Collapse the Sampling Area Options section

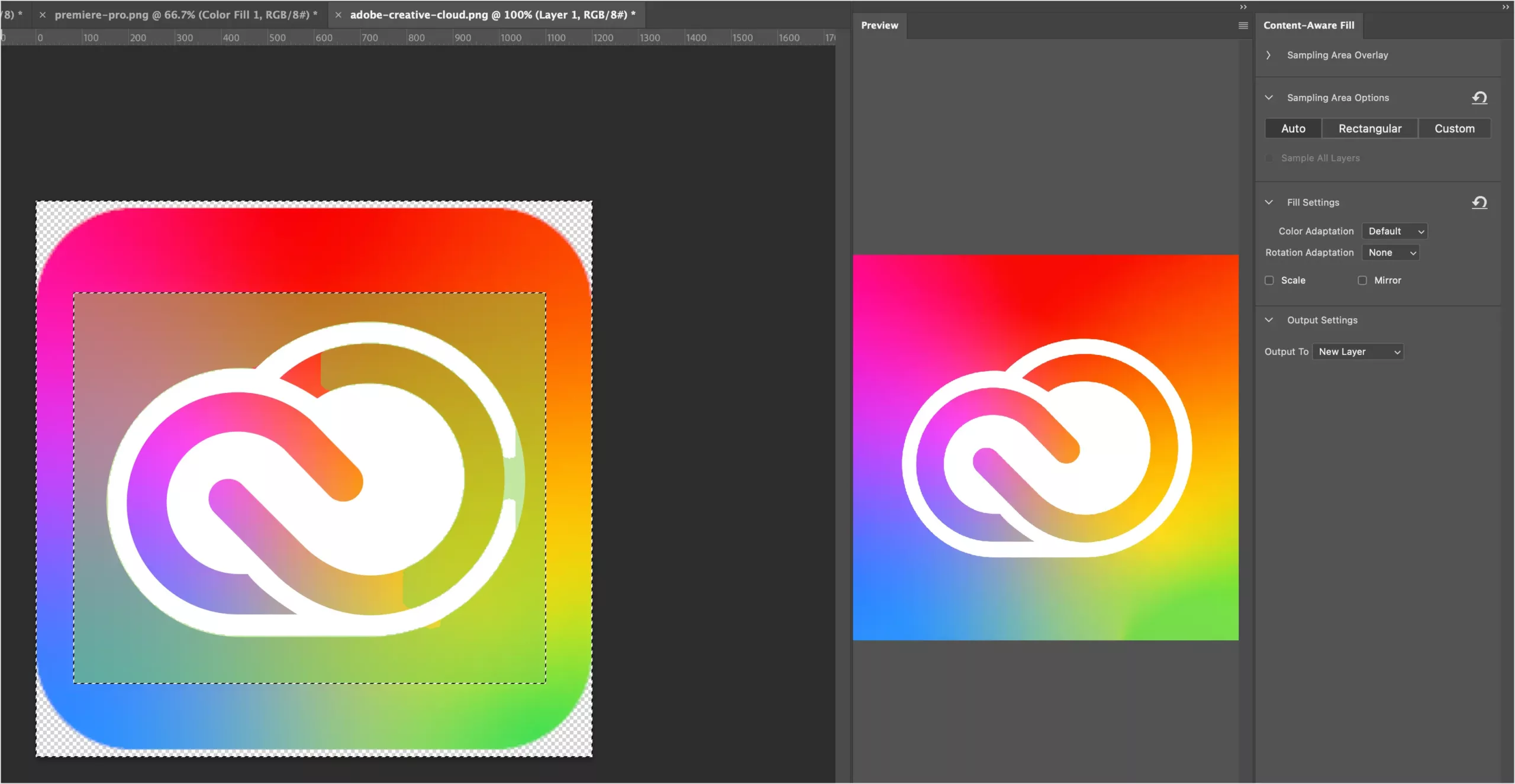click(1269, 97)
